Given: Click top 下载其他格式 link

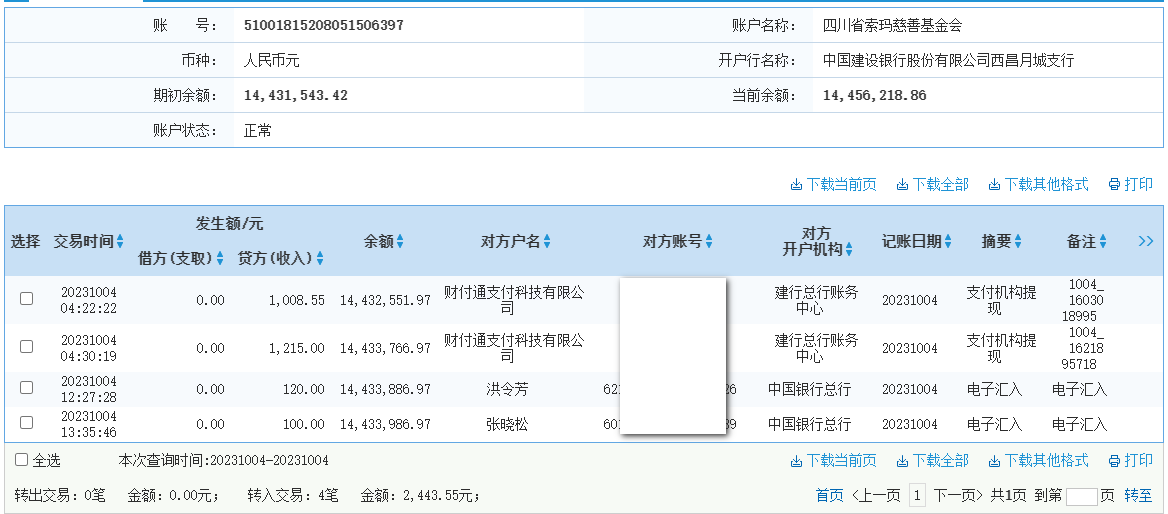Looking at the screenshot, I should coord(1038,184).
